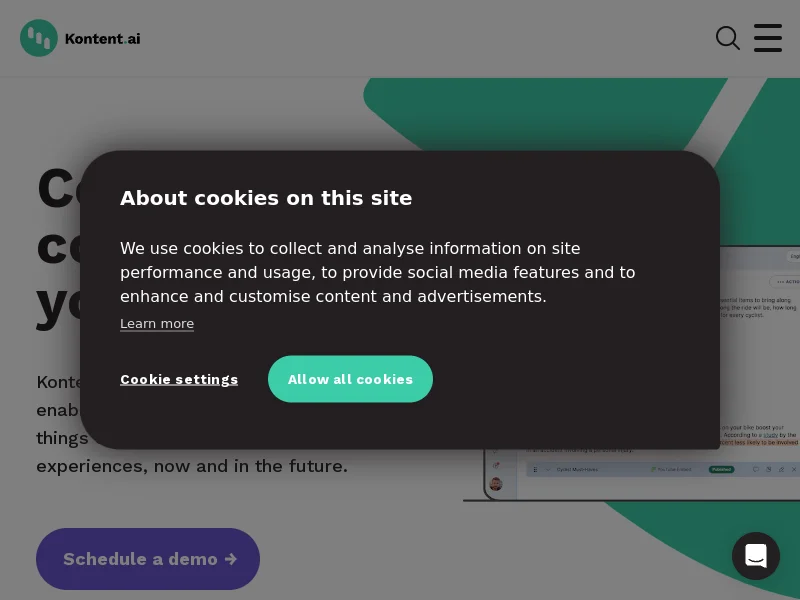This screenshot has width=800, height=600.
Task: Click the user avatar in product preview
Action: [496, 484]
